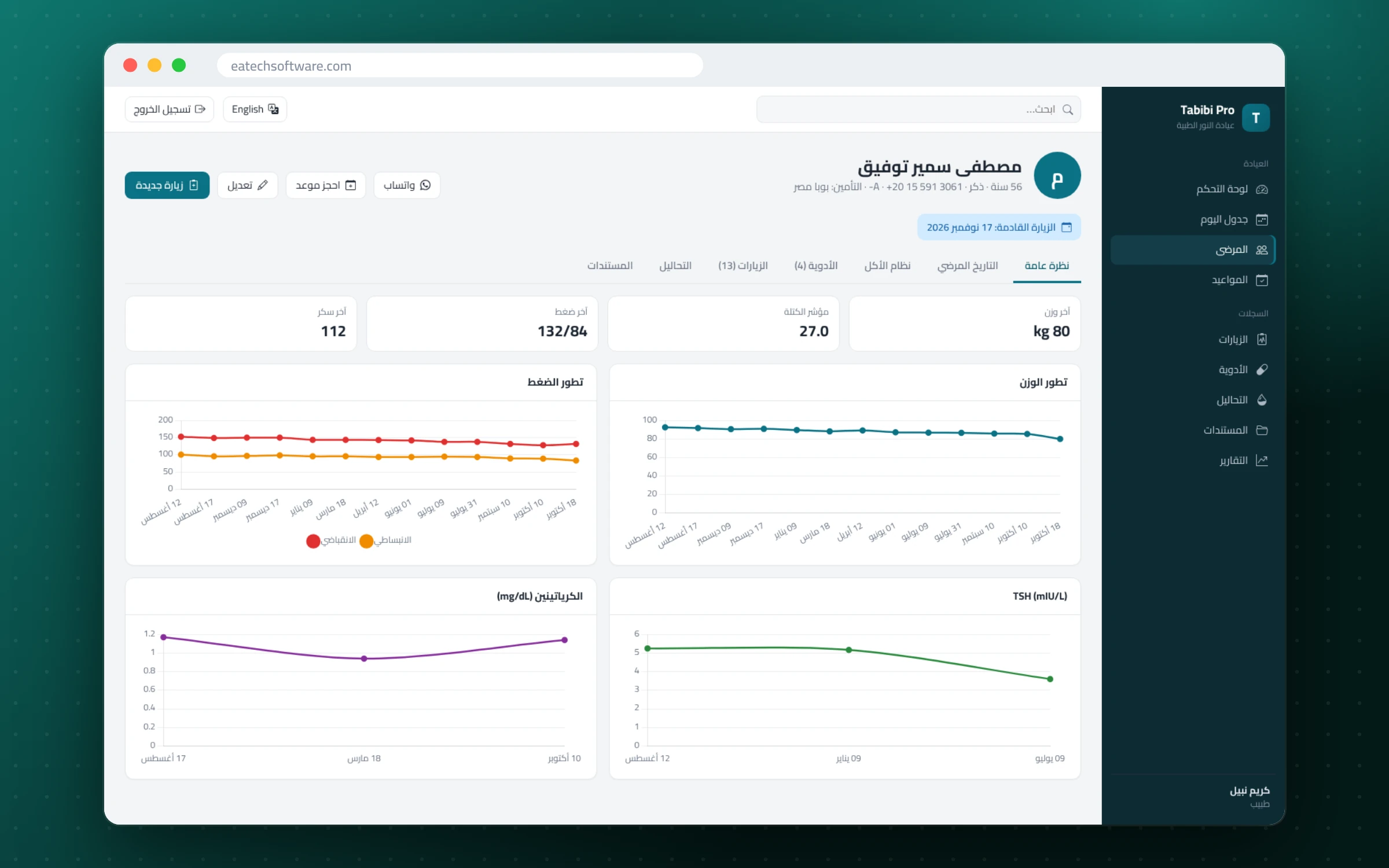
Task: Toggle the red الانقباضي legend swatch
Action: (313, 540)
